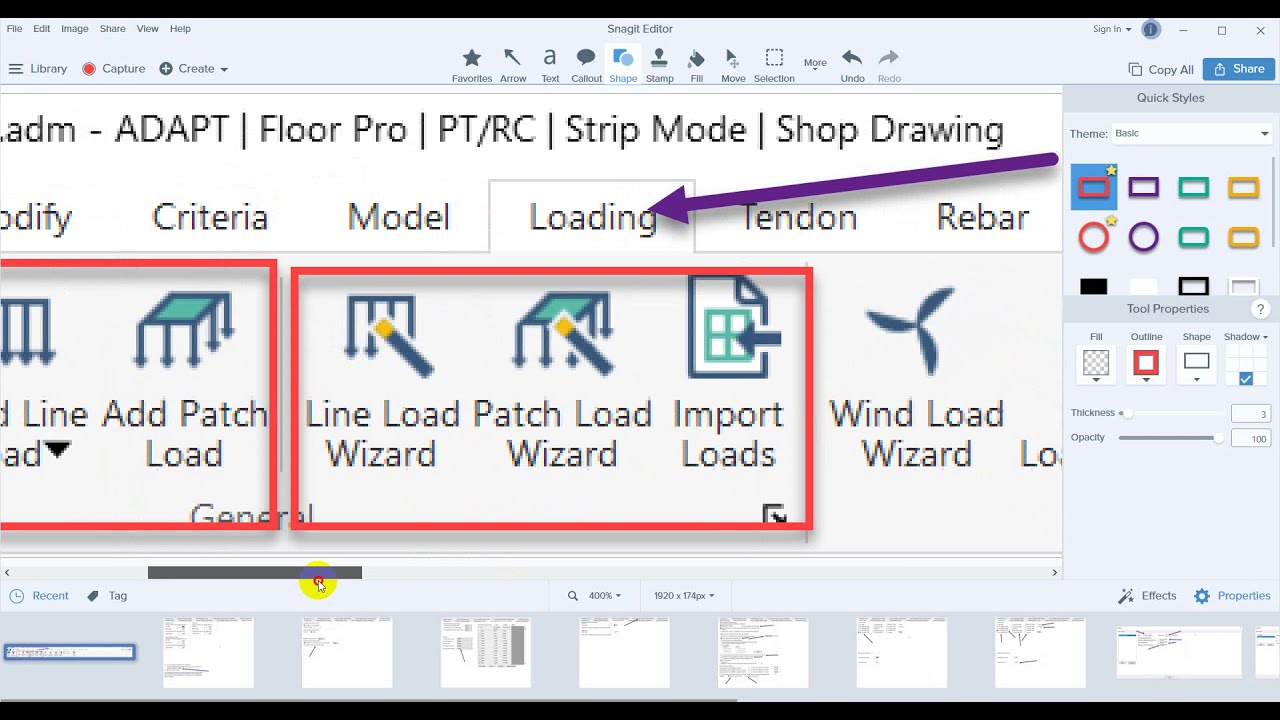Open the Sign In dropdown
Viewport: 1280px width, 720px height.
point(1112,29)
